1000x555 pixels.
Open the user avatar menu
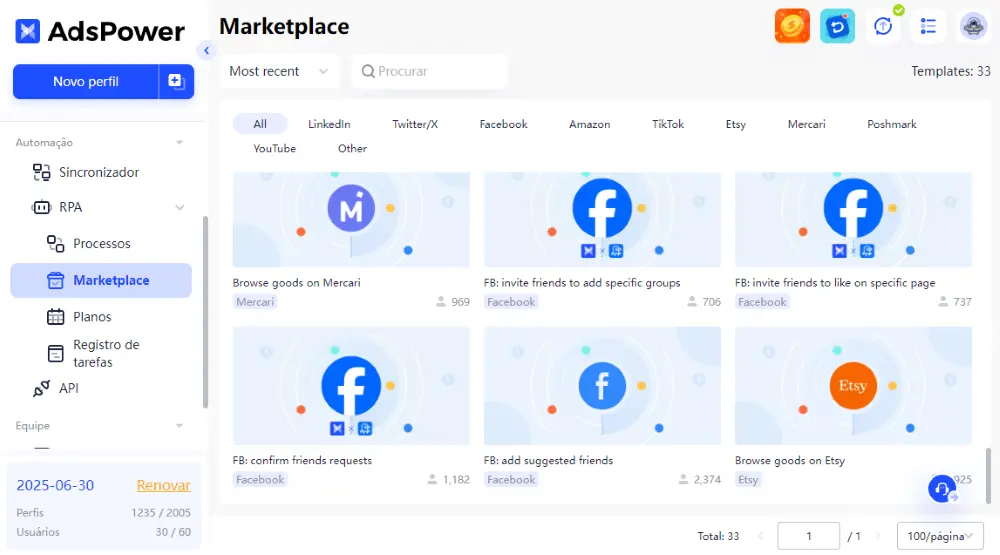(973, 26)
